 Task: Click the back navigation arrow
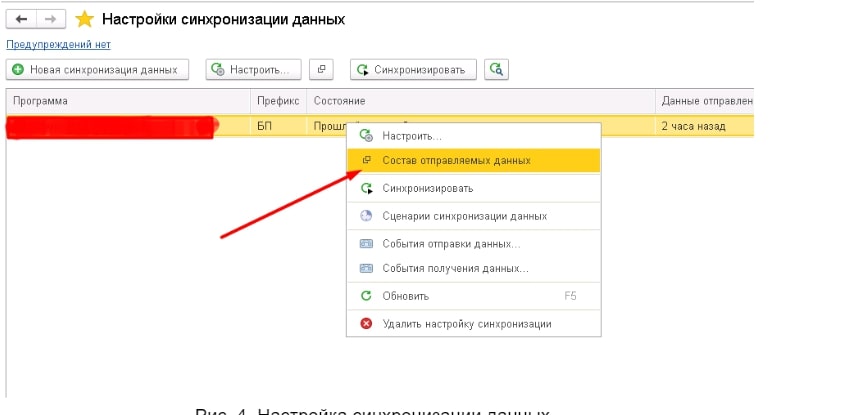pos(21,19)
